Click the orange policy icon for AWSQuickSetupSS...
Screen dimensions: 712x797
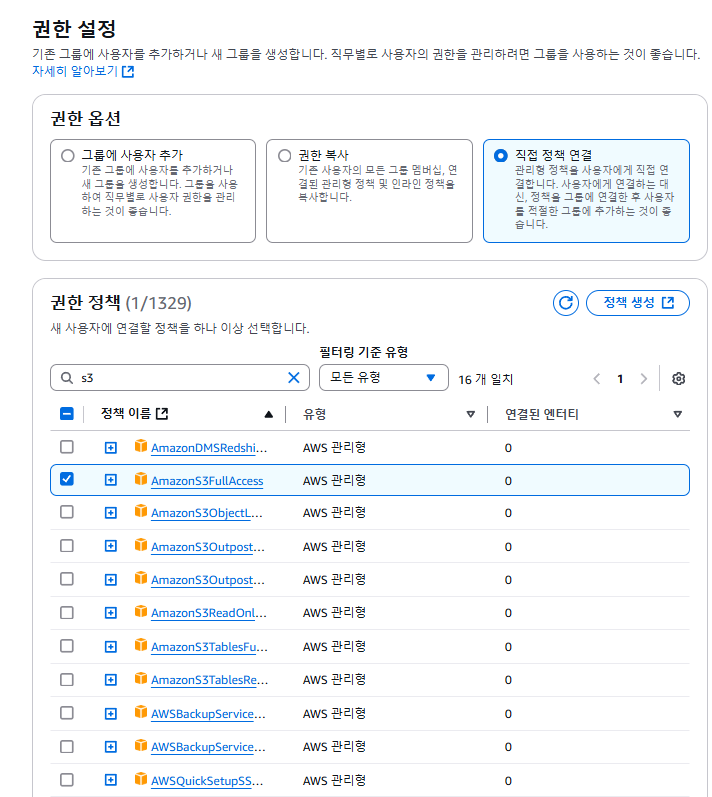point(141,779)
